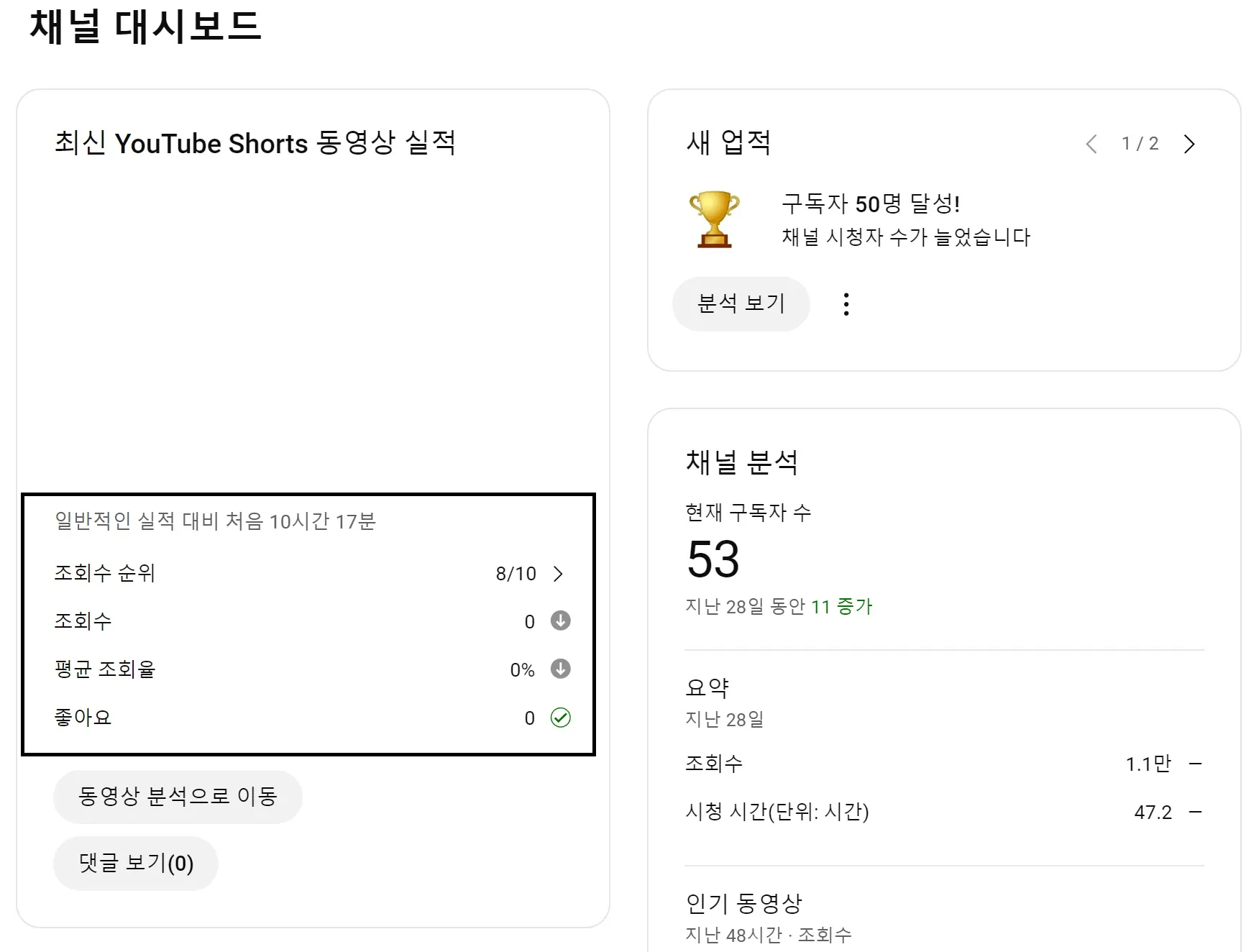Click the 시청 시간(단위: 시간) summary row

943,812
